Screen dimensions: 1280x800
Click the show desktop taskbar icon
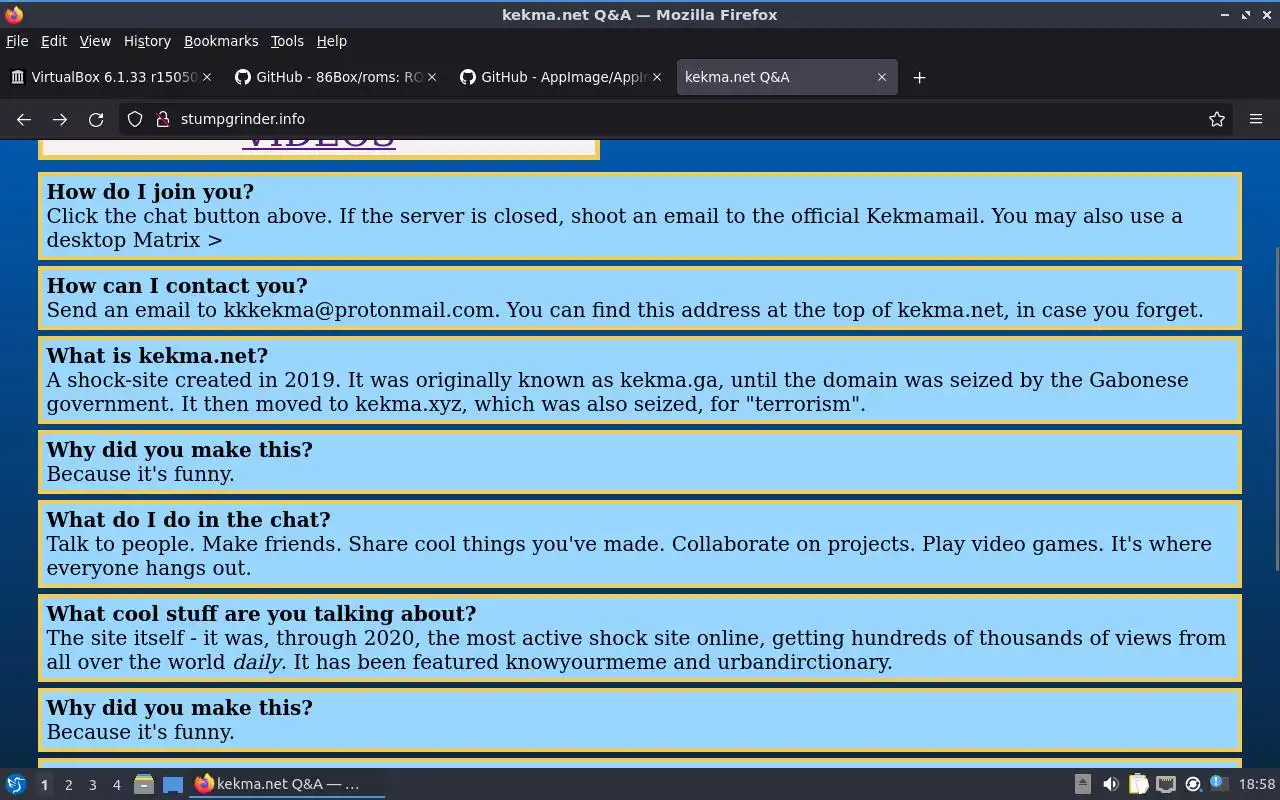[173, 784]
